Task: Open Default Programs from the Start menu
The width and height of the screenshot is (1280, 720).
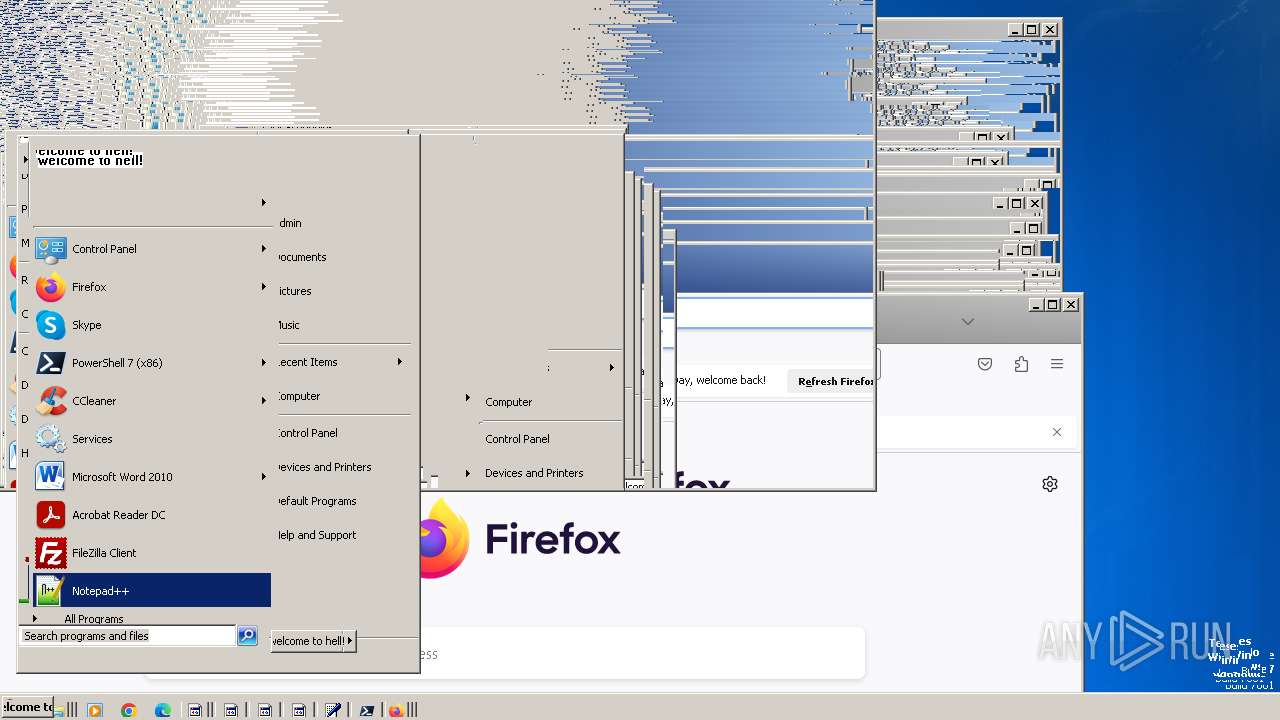Action: pos(317,501)
